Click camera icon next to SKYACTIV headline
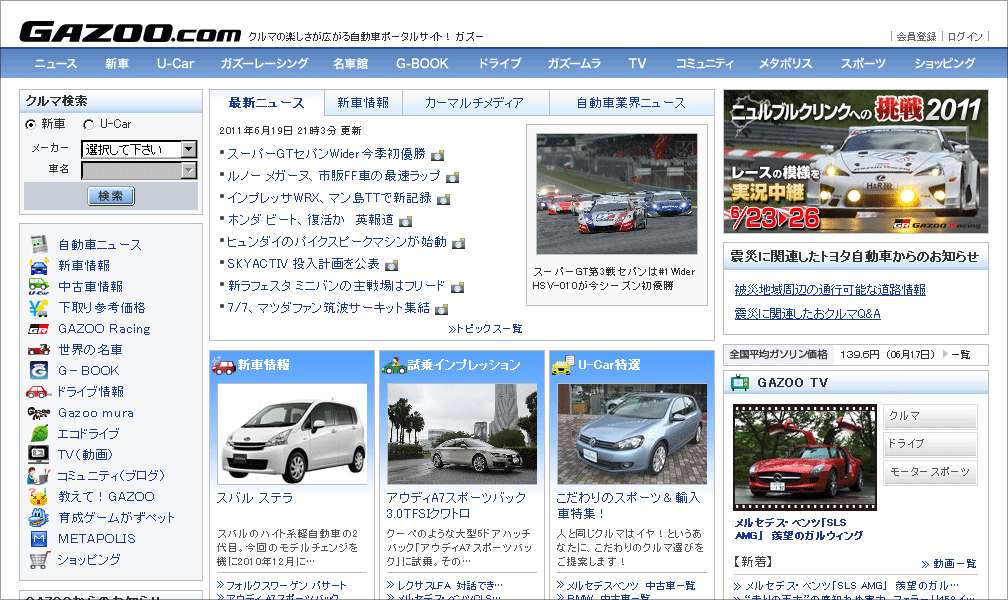 pos(392,265)
